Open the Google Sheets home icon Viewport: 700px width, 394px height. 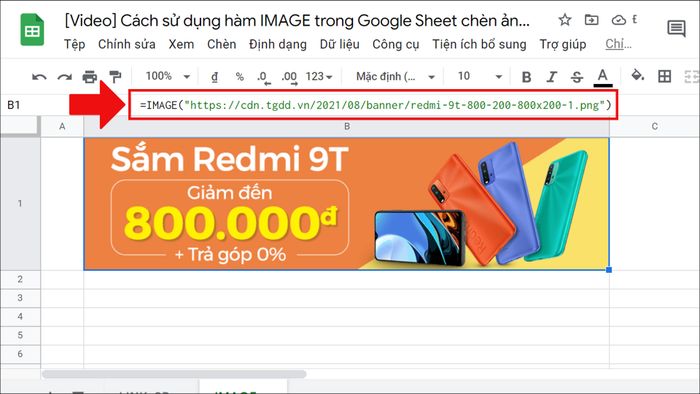pos(32,30)
